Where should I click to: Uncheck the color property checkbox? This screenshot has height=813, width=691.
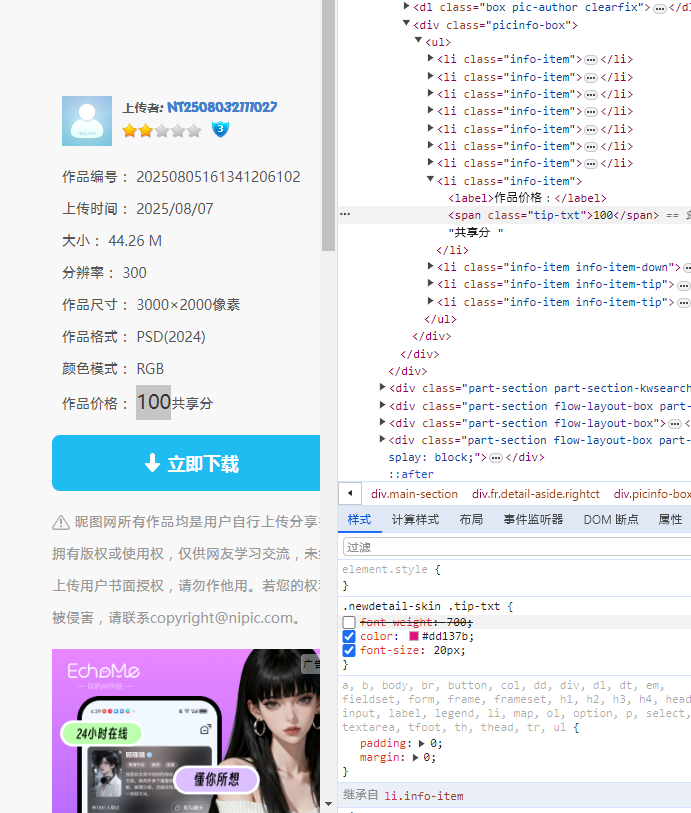click(349, 637)
